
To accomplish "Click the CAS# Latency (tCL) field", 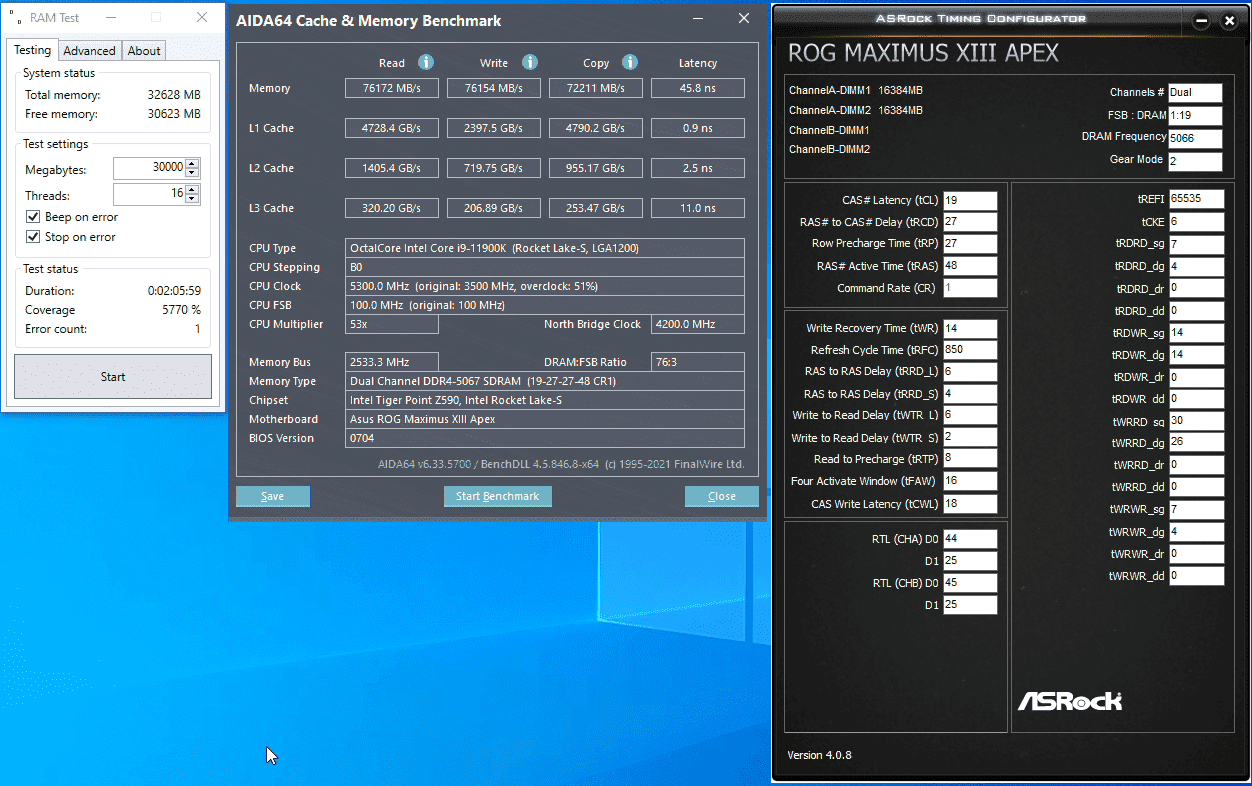I will pos(970,201).
